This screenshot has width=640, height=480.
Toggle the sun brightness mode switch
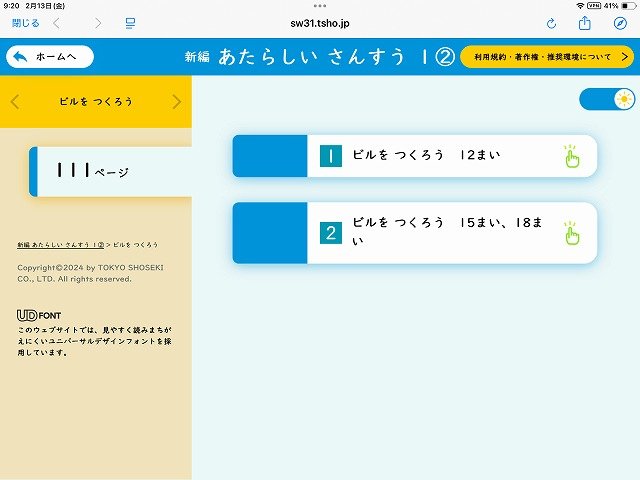(607, 99)
